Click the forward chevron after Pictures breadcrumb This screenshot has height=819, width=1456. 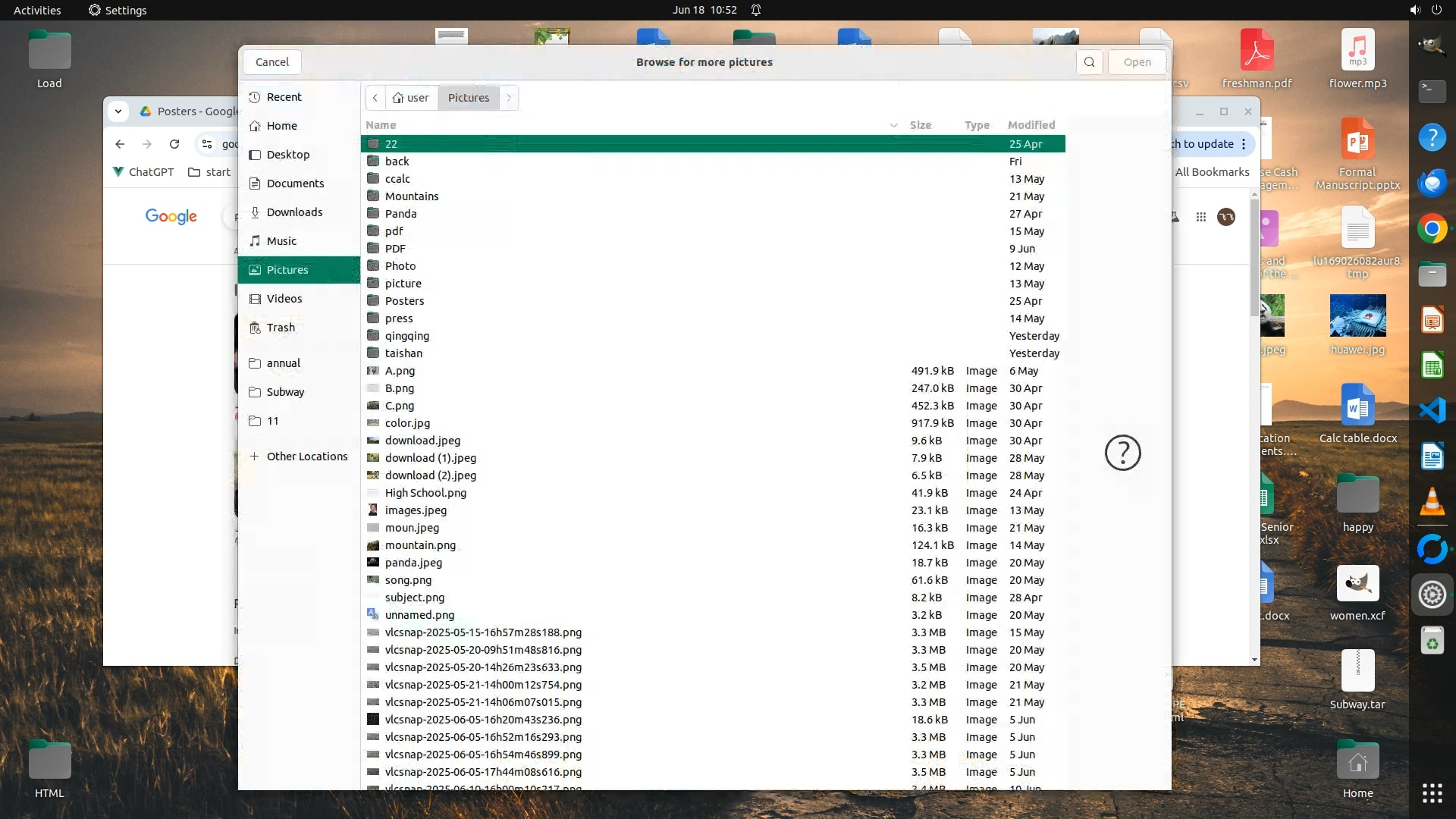pyautogui.click(x=509, y=98)
